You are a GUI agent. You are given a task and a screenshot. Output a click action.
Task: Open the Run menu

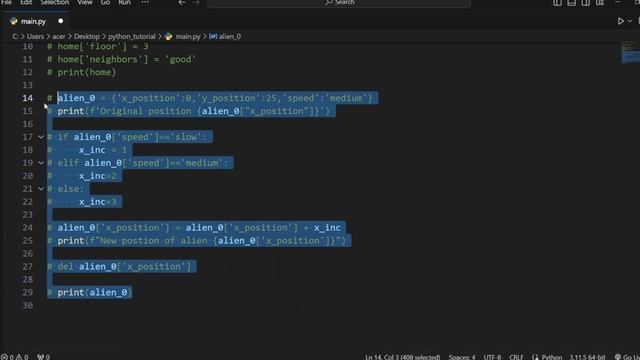point(124,2)
